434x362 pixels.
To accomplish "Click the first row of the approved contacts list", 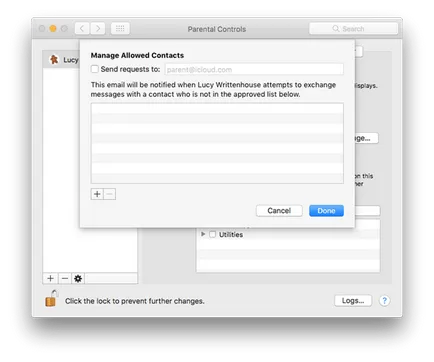I will pos(217,109).
